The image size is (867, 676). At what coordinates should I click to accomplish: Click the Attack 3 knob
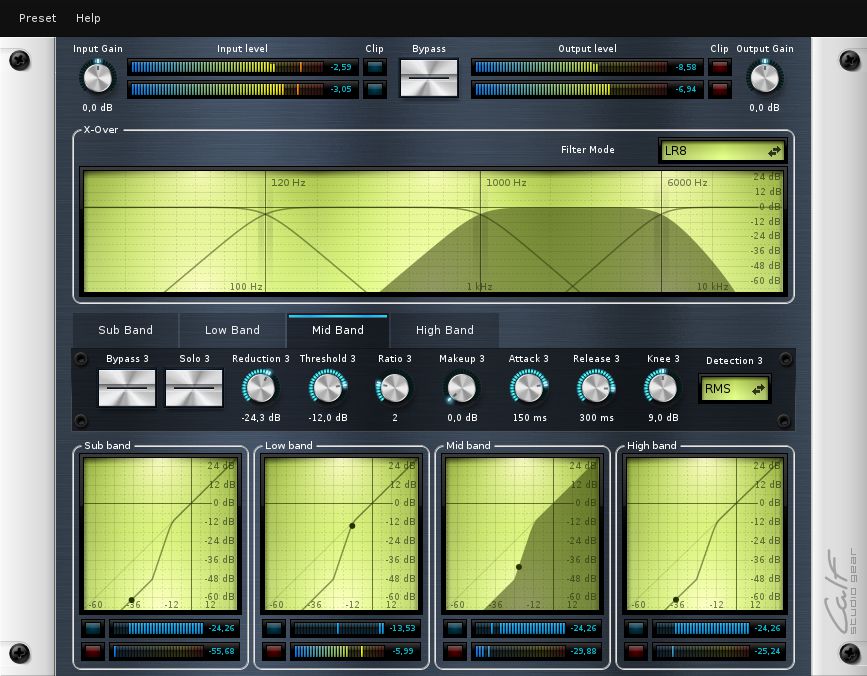tap(528, 387)
